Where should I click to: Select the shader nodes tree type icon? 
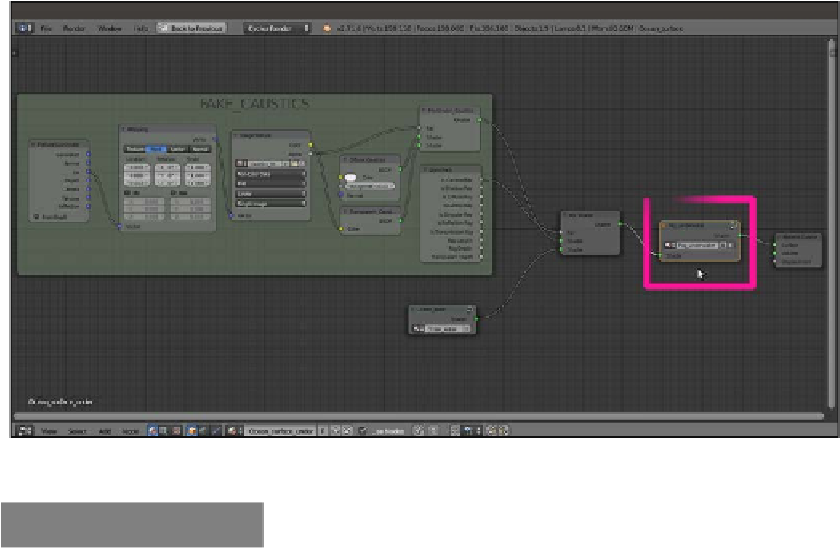[x=153, y=430]
